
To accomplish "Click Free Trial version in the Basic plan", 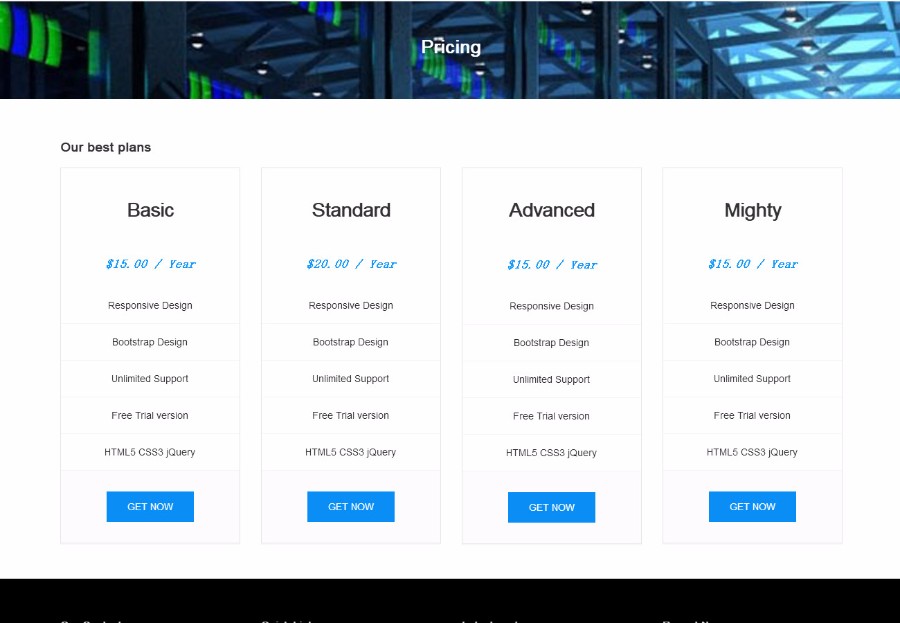I will [150, 416].
